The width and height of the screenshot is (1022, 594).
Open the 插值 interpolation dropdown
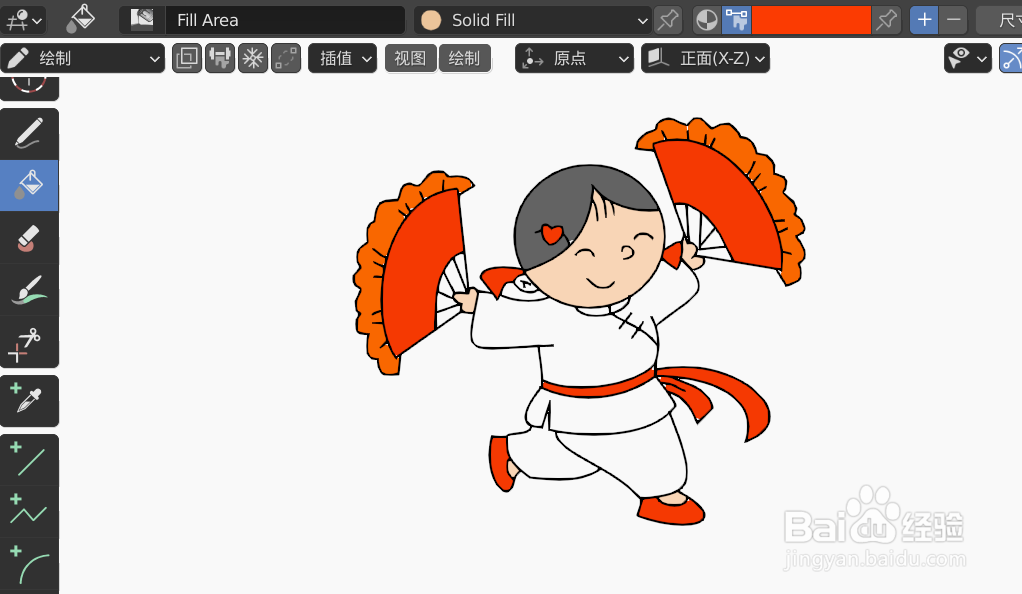(x=343, y=59)
